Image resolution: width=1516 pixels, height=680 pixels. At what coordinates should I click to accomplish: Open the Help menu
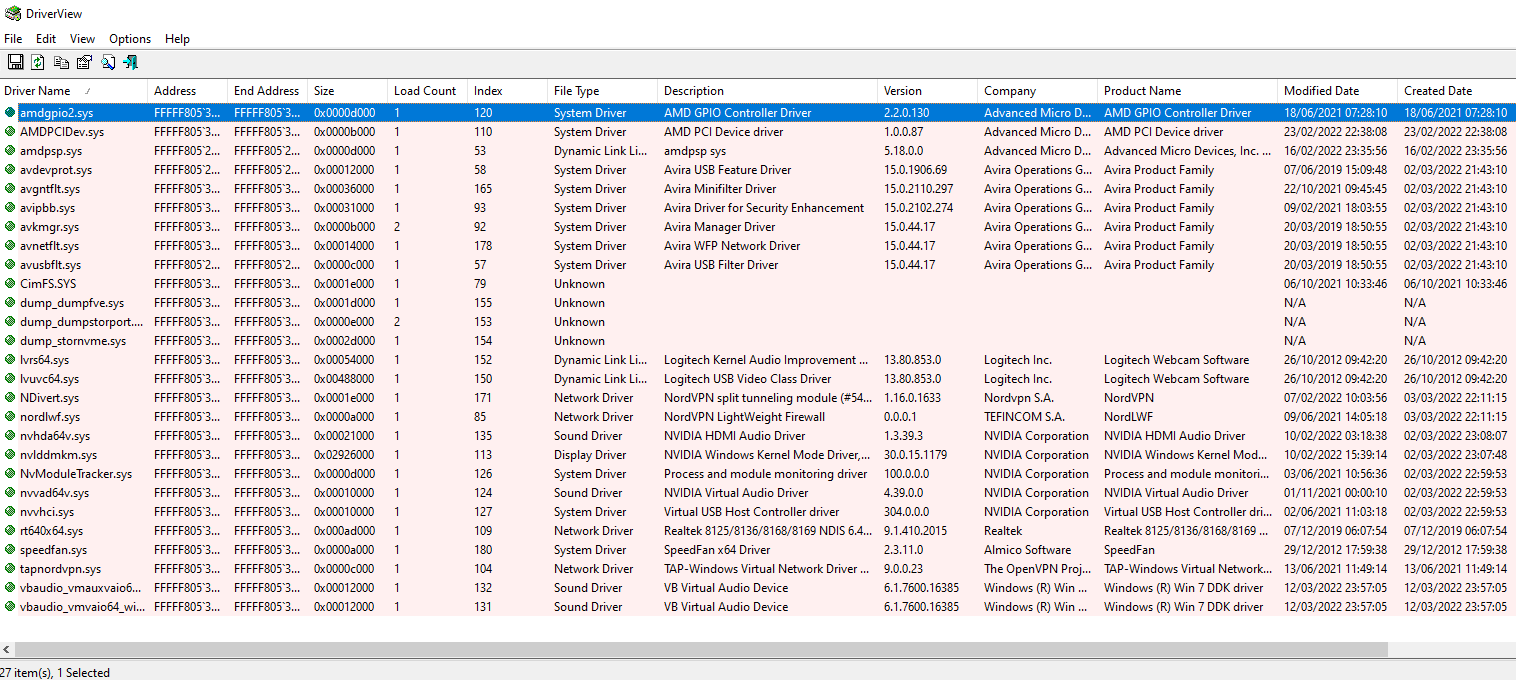[x=177, y=39]
